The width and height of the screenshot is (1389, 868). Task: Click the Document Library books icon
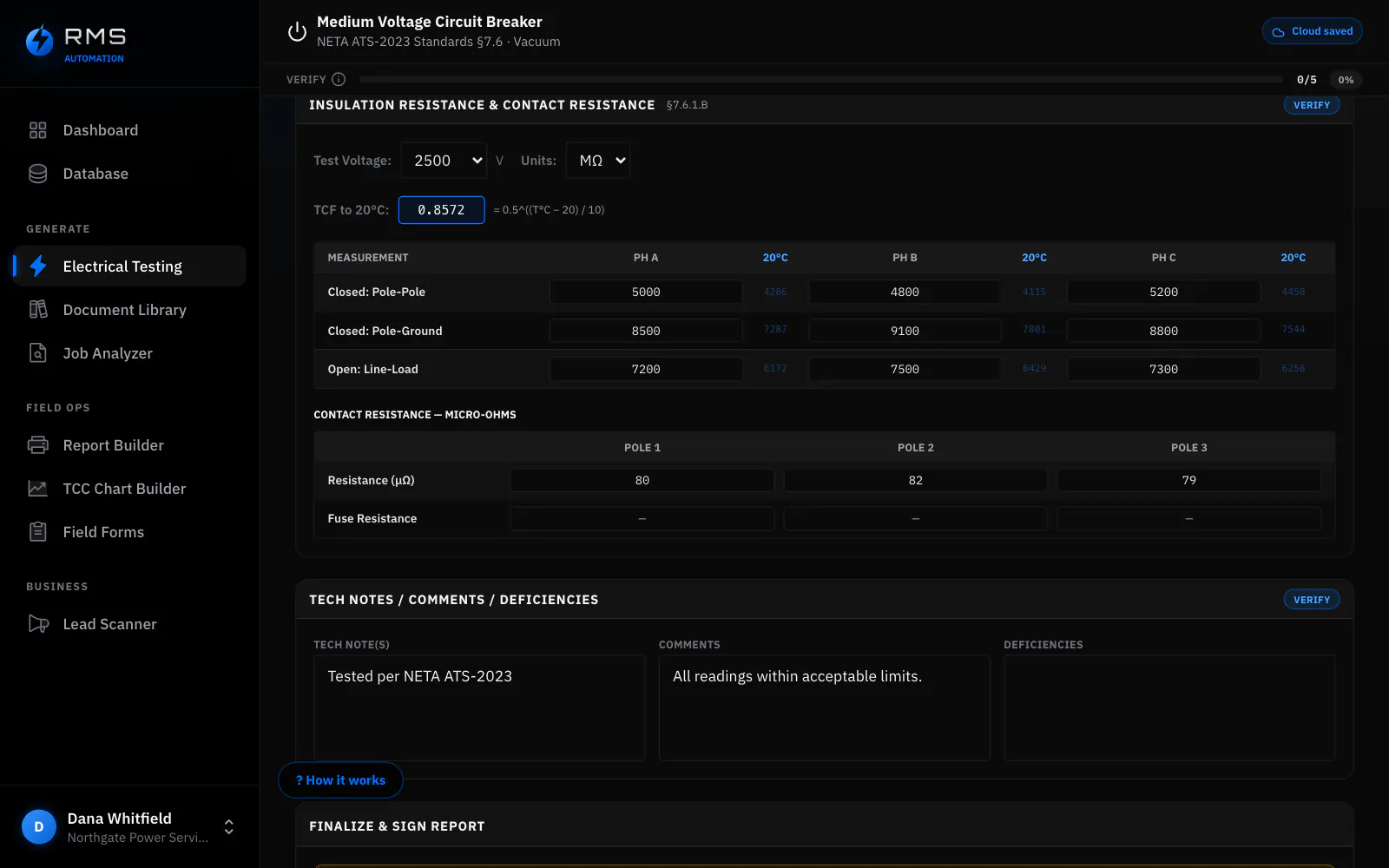[37, 310]
